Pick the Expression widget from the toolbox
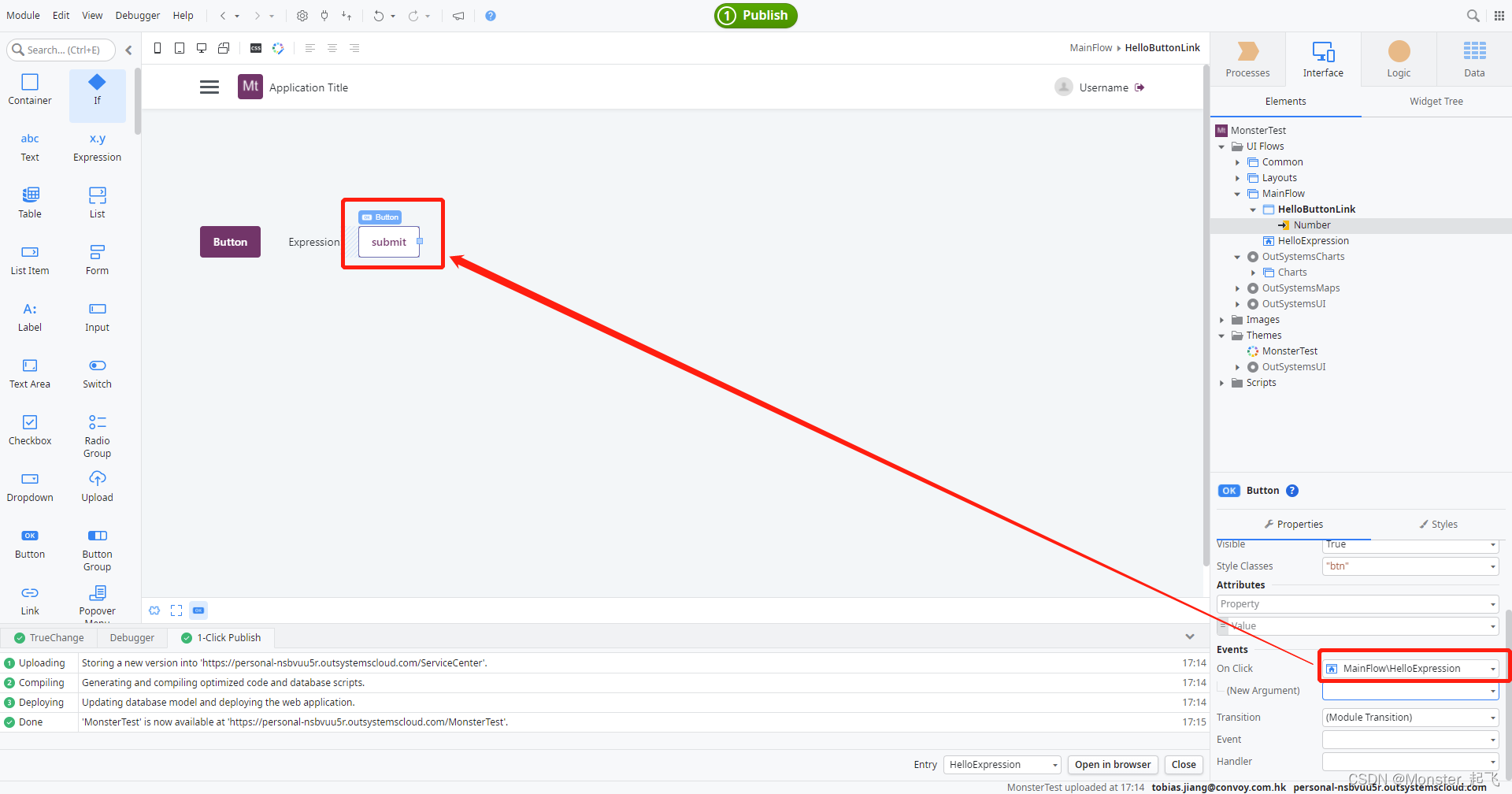The height and width of the screenshot is (794, 1512). pos(97,147)
